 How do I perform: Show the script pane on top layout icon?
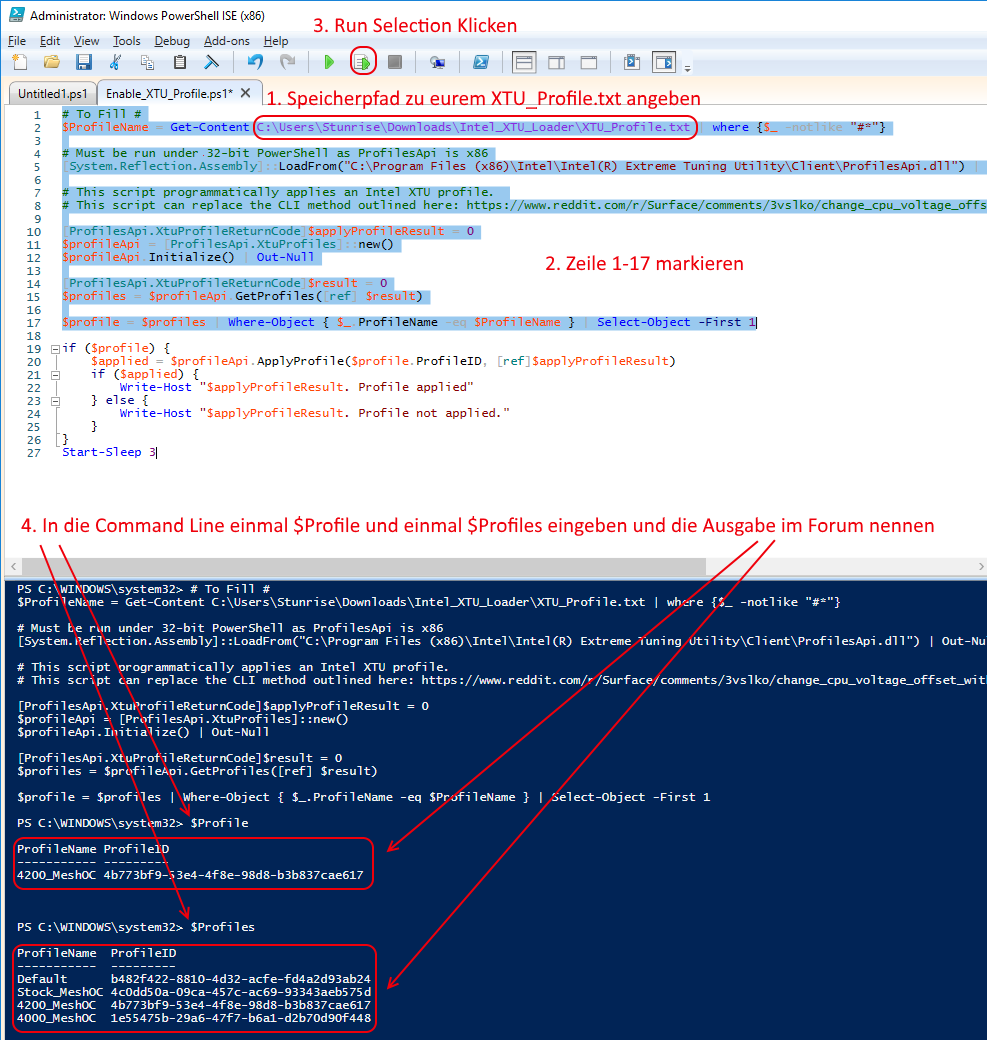click(524, 62)
